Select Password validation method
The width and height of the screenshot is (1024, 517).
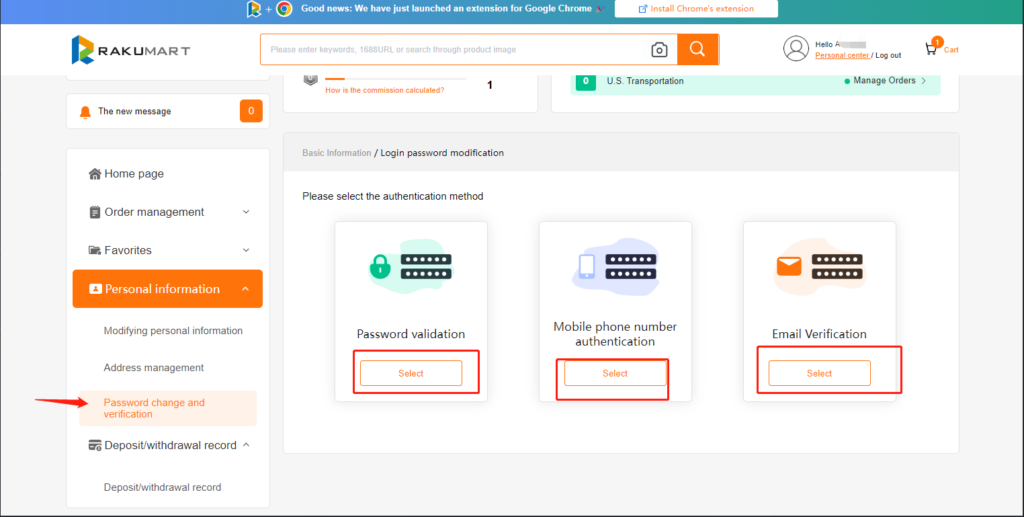click(x=411, y=373)
